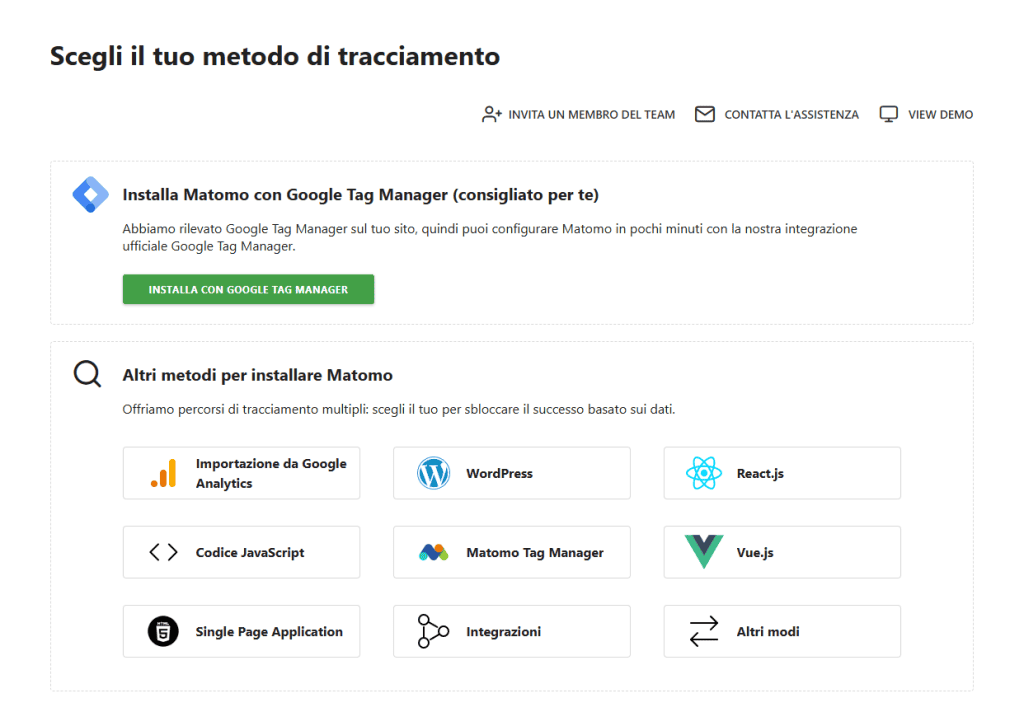Viewport: 1024px width, 726px height.
Task: Select the Matomo Tag Manager label
Action: 535,552
